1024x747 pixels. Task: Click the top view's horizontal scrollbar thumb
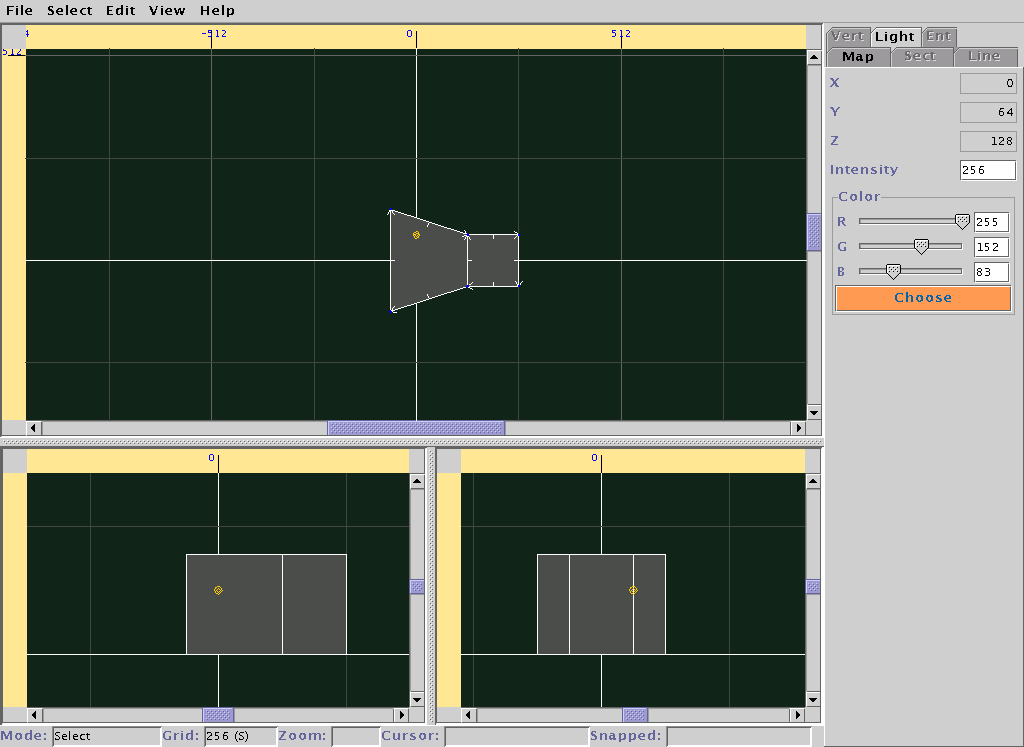click(416, 428)
